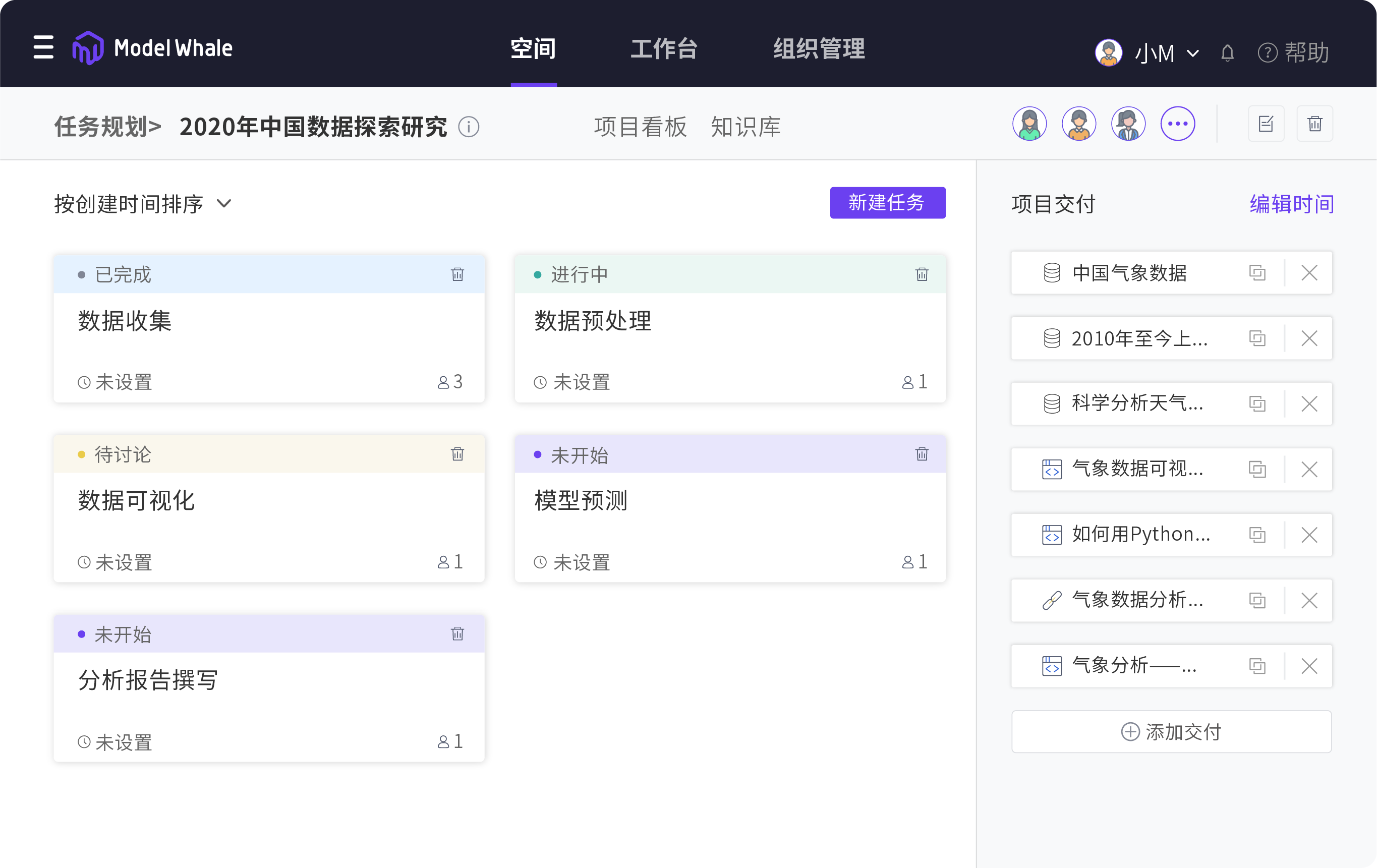View the 3 assignees on 数据收集
1377x868 pixels.
pos(450,381)
